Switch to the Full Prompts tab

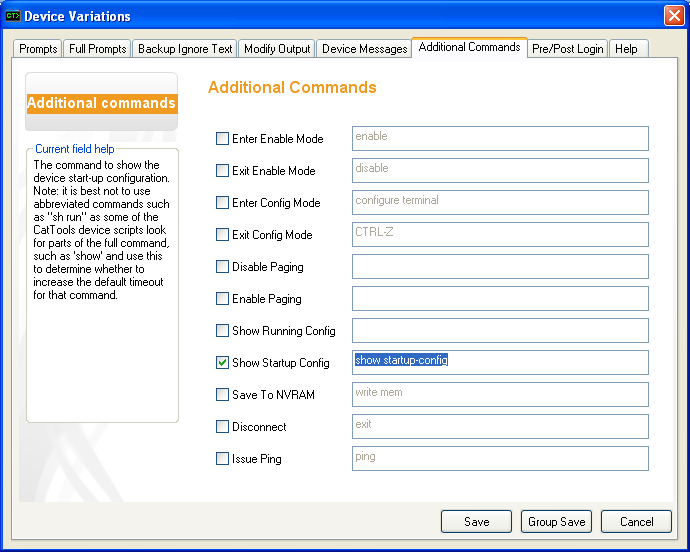point(97,49)
